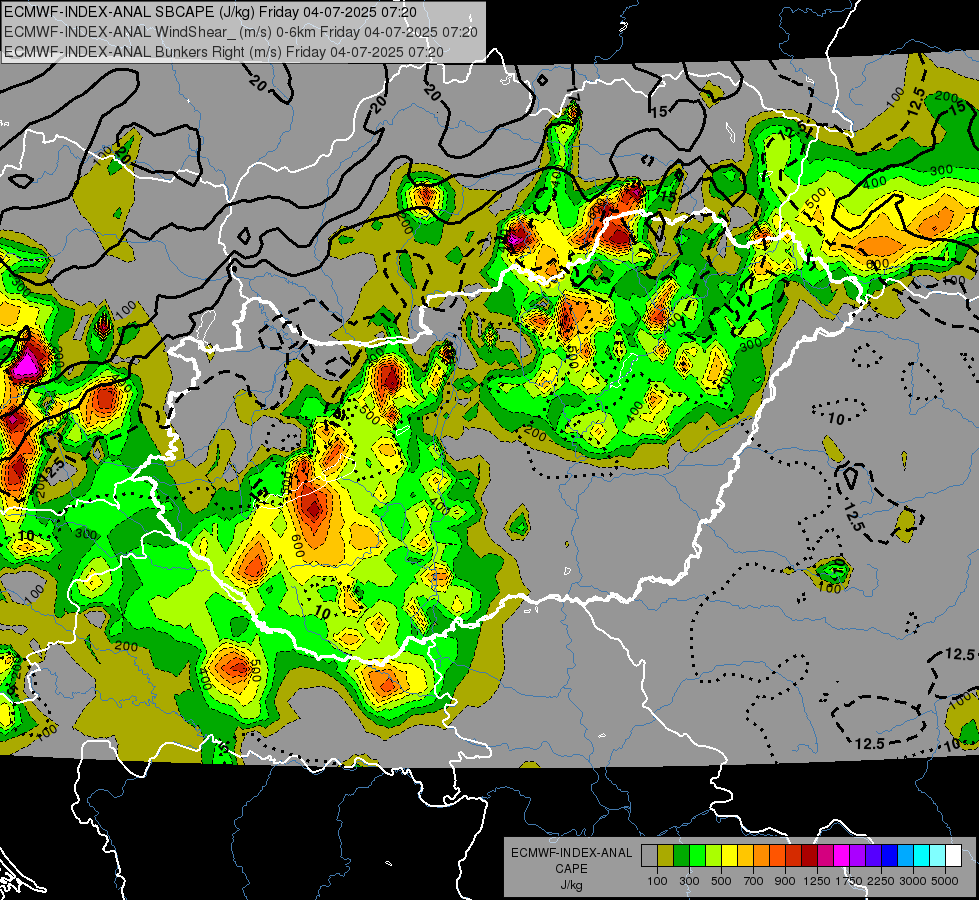The height and width of the screenshot is (900, 979).
Task: Click the SBCAPE (J/kg) header line
Action: [x=210, y=12]
